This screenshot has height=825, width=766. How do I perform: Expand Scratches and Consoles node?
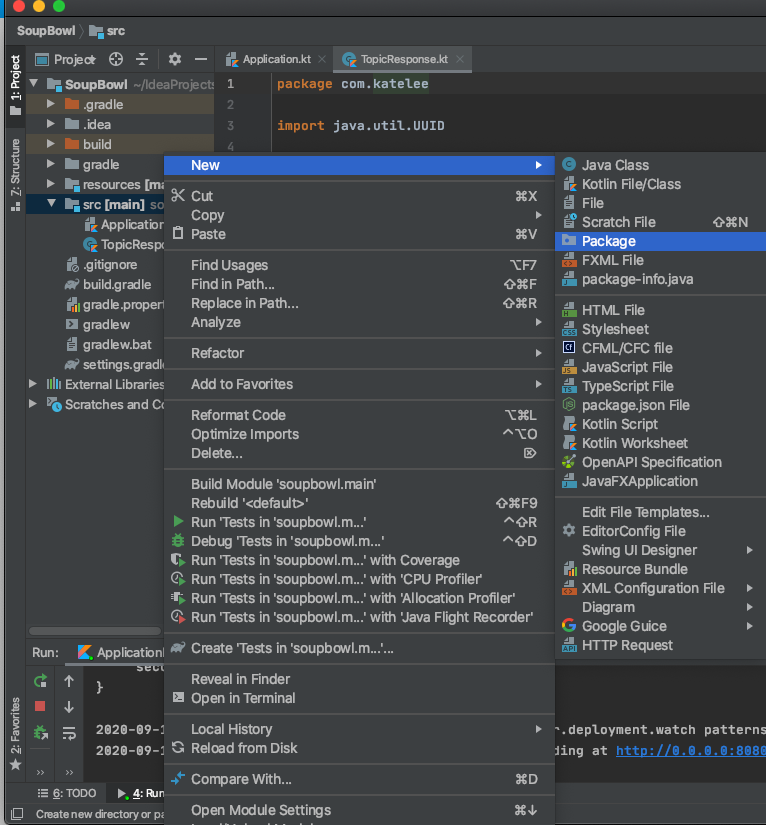pos(33,404)
